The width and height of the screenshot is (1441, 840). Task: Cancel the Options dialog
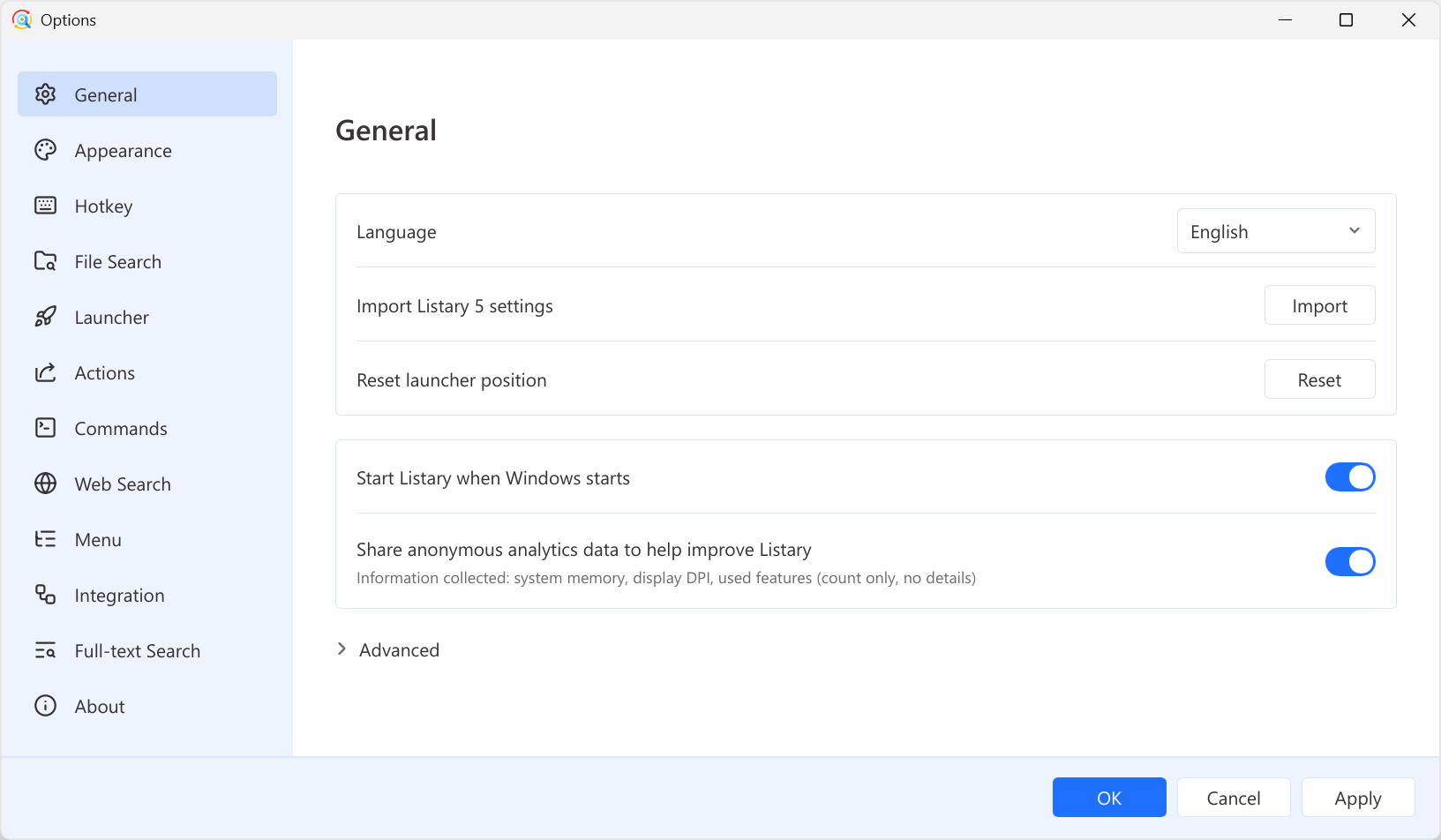[x=1234, y=798]
